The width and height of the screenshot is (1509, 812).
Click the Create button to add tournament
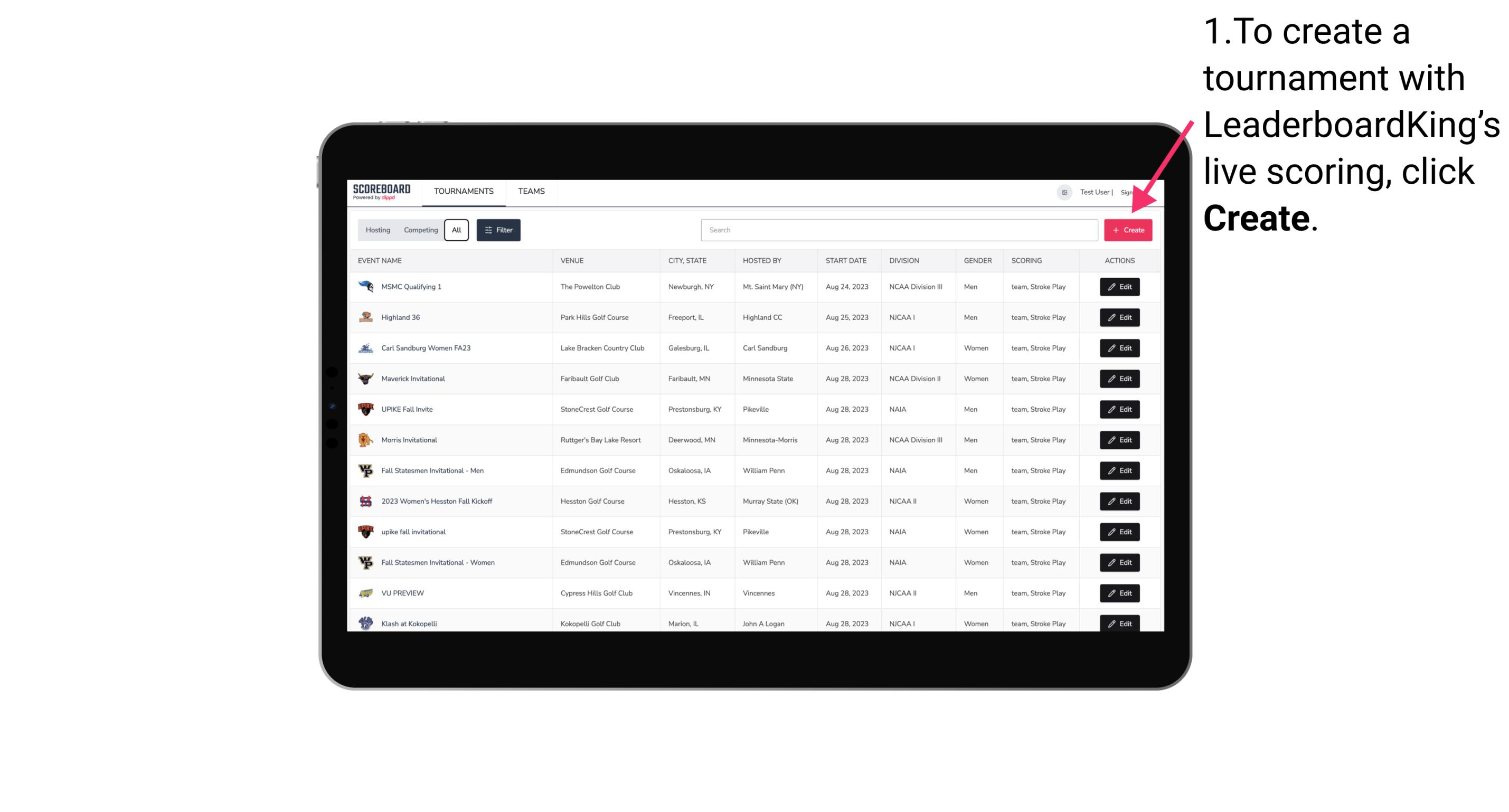click(x=1128, y=230)
